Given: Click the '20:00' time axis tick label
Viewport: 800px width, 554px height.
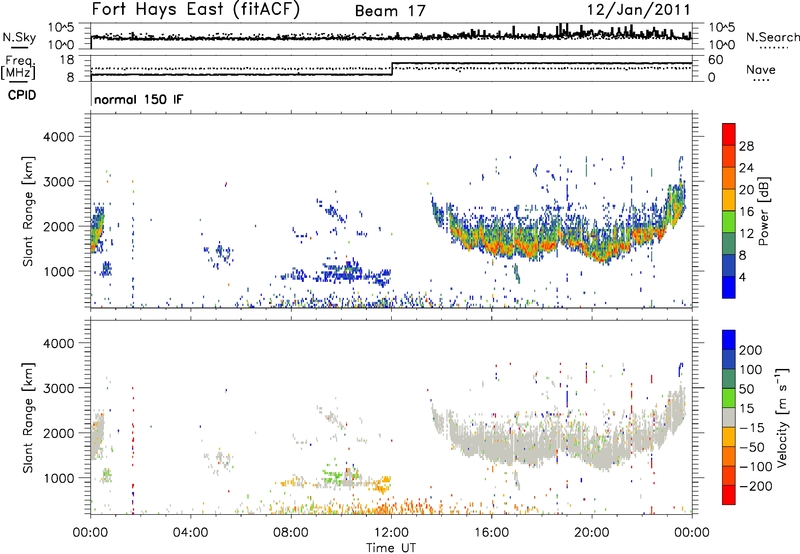Looking at the screenshot, I should coord(591,533).
